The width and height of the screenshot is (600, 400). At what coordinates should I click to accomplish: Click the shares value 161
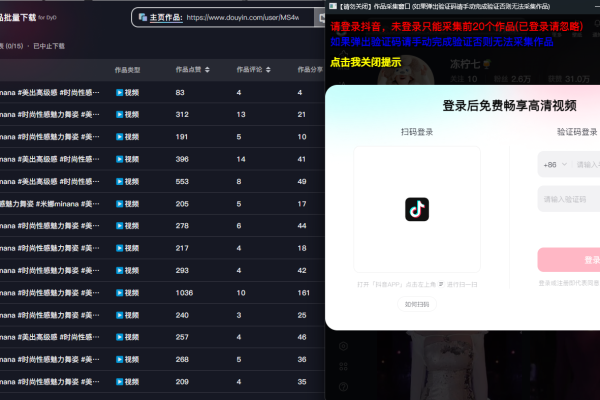click(x=303, y=293)
